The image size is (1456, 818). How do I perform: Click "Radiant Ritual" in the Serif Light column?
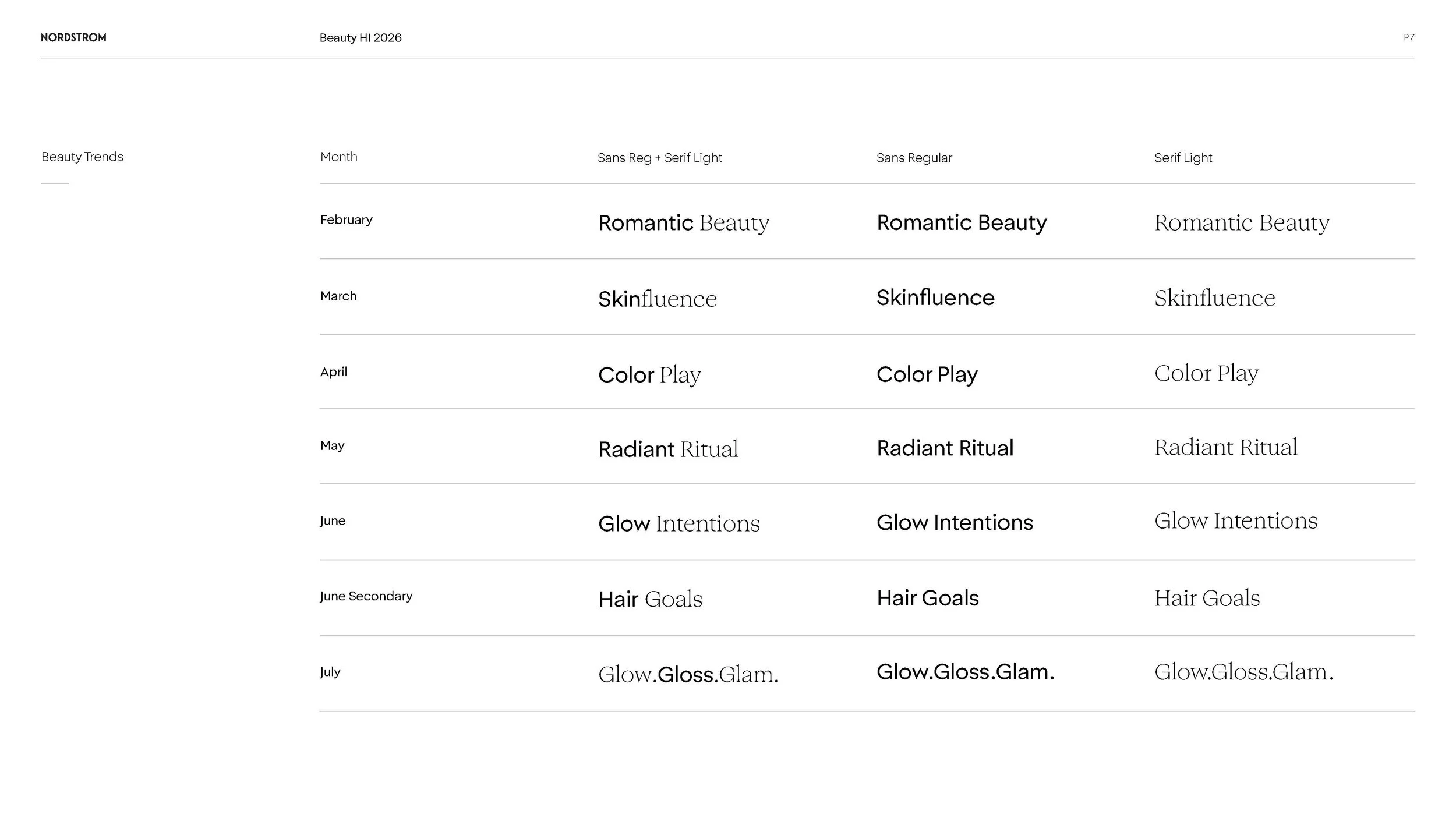point(1225,448)
